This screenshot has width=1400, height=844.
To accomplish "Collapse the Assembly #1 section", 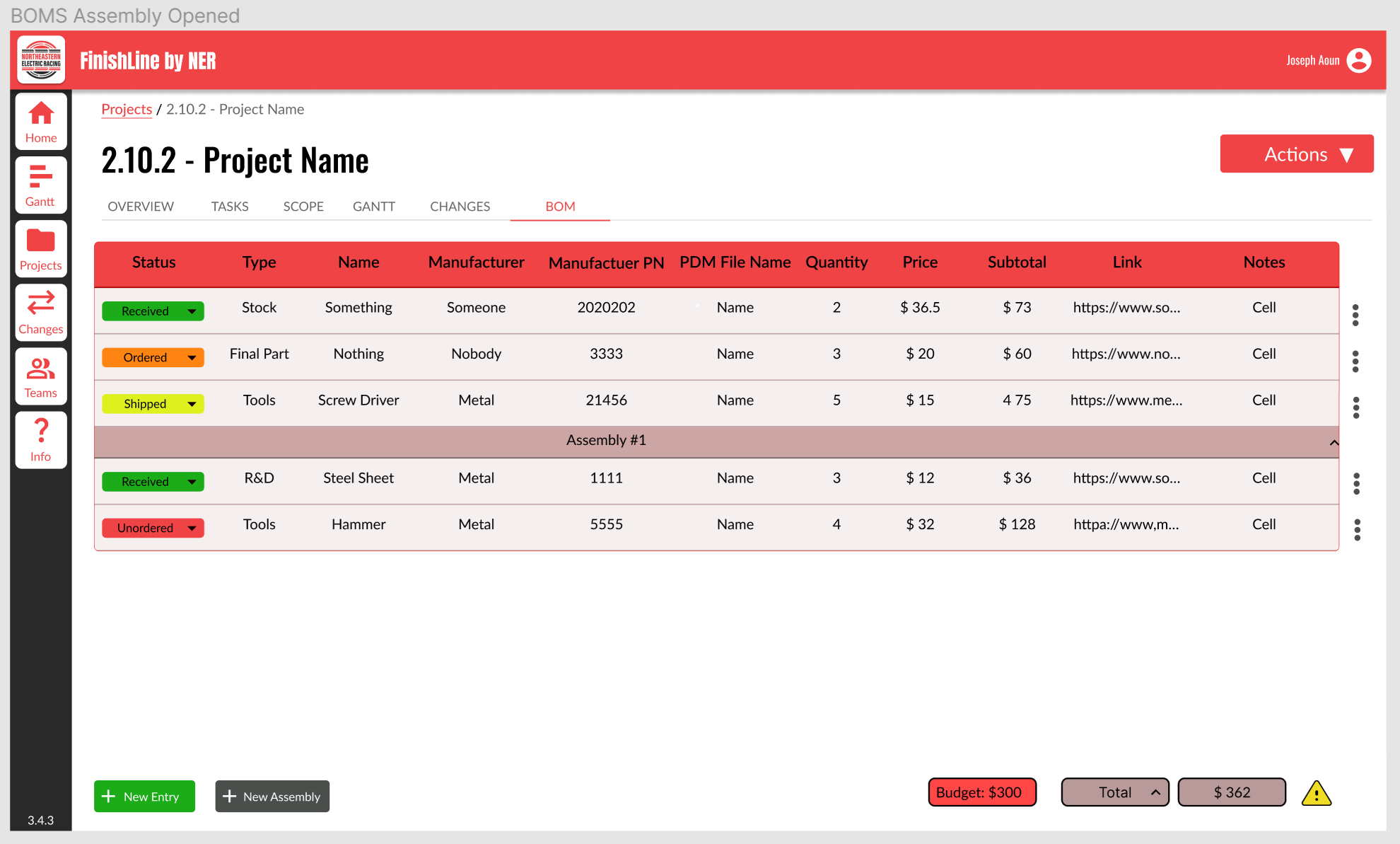I will click(1335, 441).
